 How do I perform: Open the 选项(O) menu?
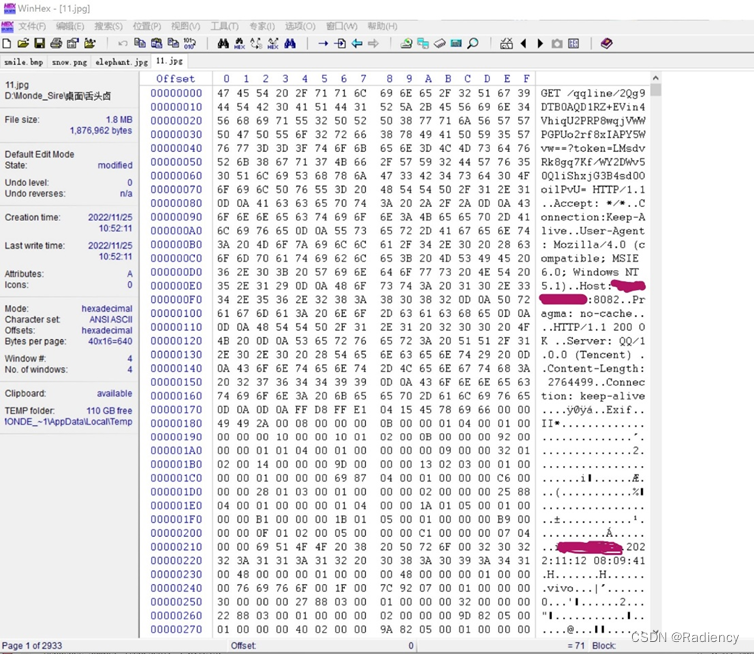click(x=300, y=26)
